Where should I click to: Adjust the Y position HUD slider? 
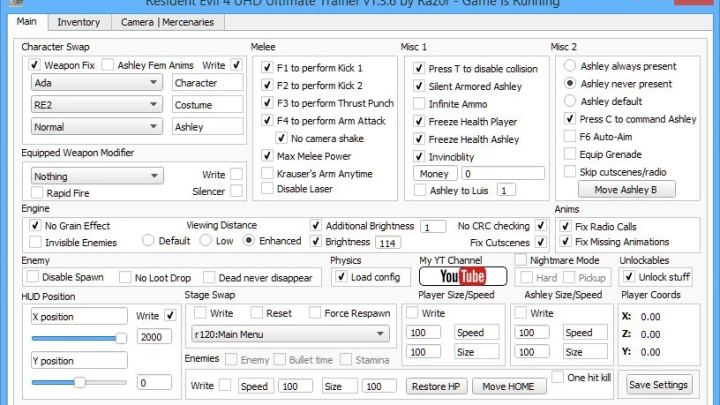coord(80,382)
